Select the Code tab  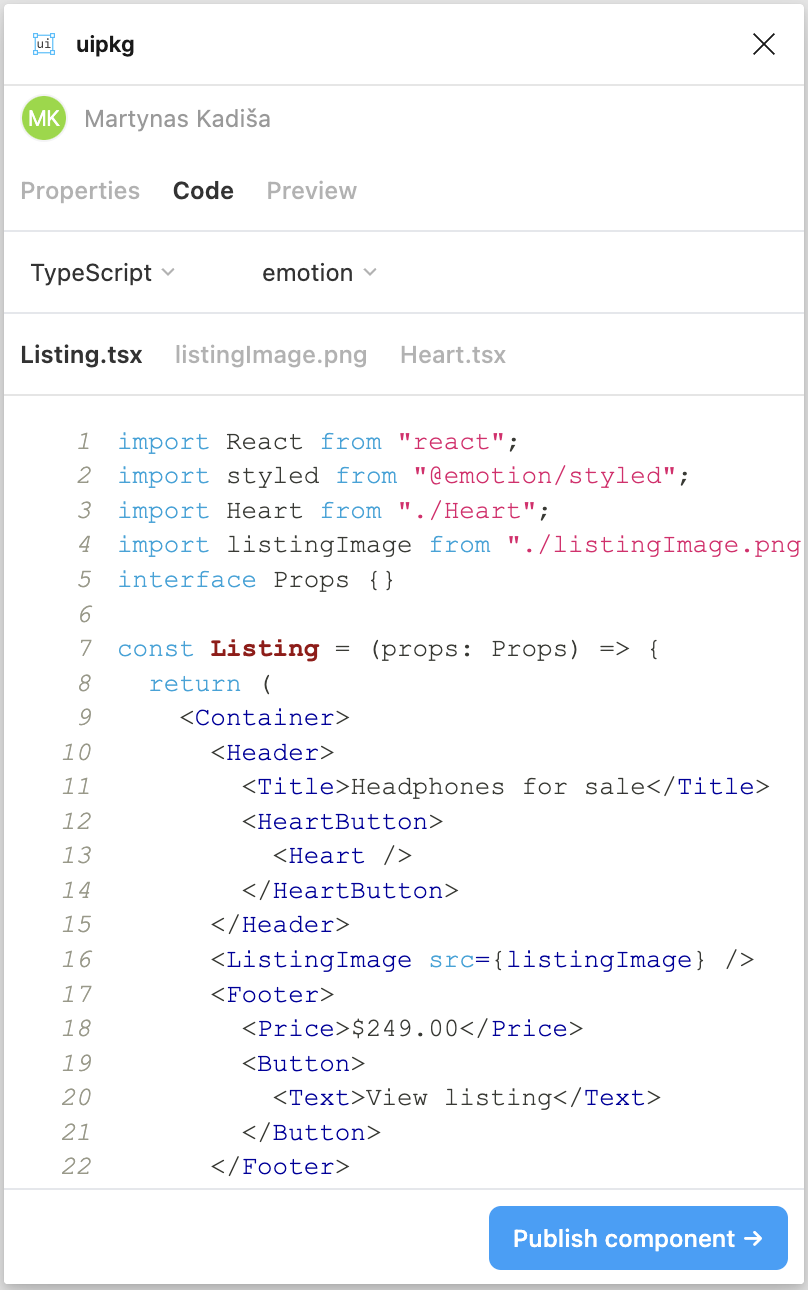pyautogui.click(x=203, y=191)
